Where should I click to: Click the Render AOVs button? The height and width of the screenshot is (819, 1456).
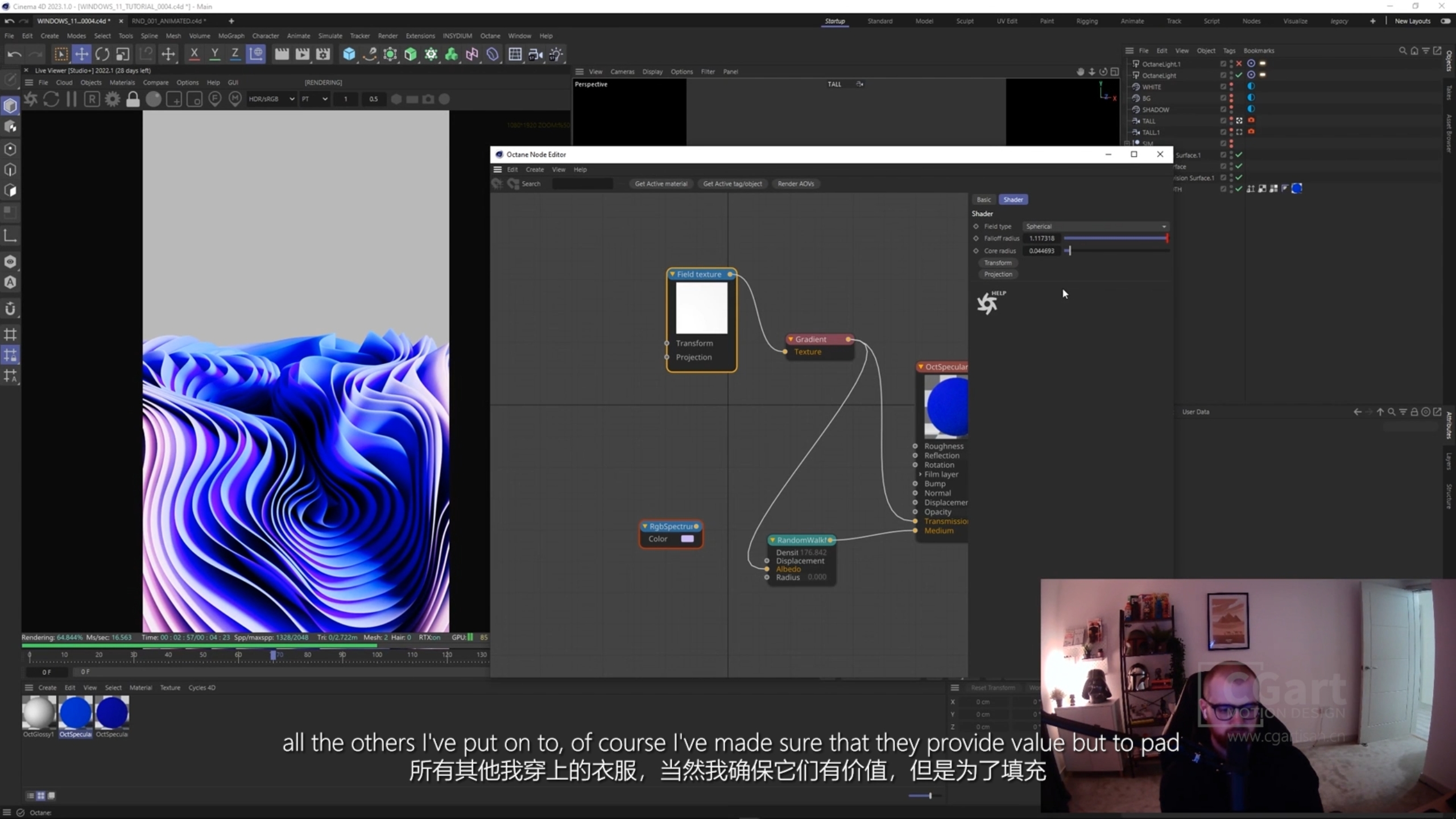click(796, 184)
